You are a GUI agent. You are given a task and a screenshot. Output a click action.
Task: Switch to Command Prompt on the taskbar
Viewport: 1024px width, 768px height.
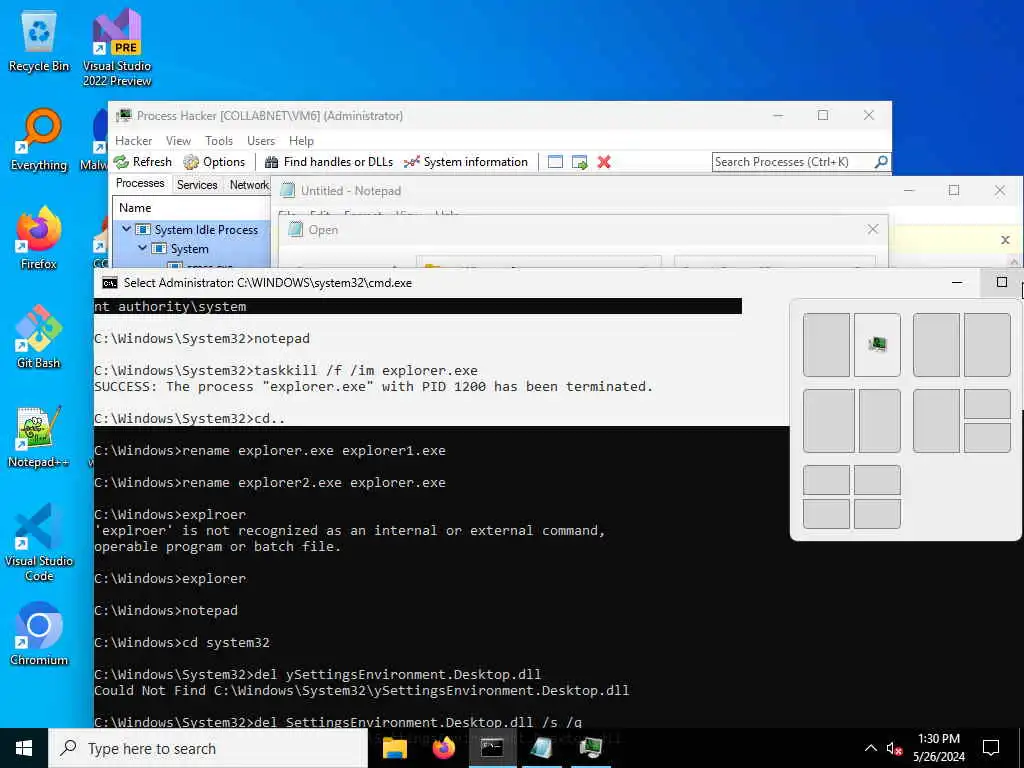(x=492, y=748)
